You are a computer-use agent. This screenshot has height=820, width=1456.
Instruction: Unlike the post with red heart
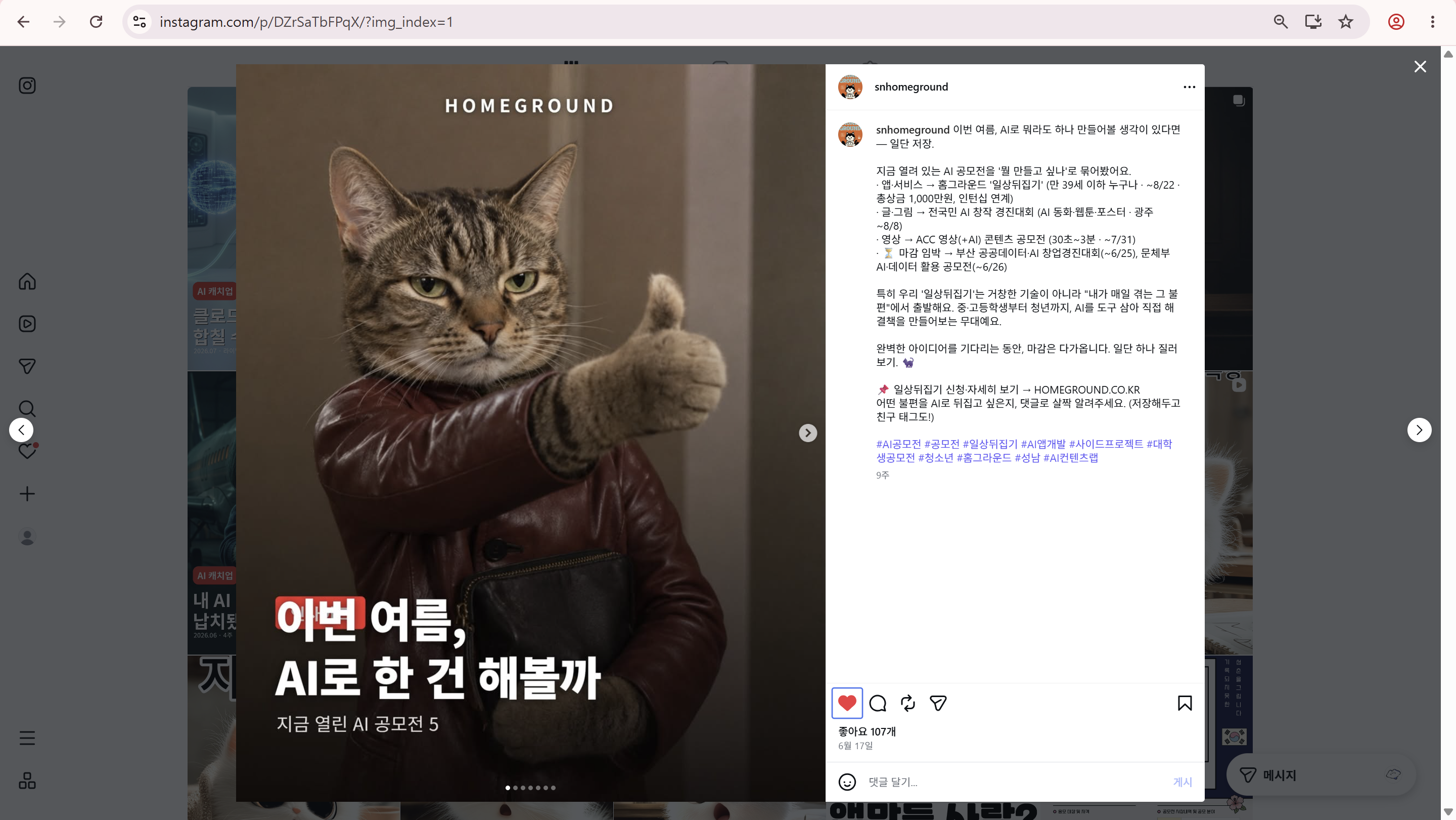(847, 703)
